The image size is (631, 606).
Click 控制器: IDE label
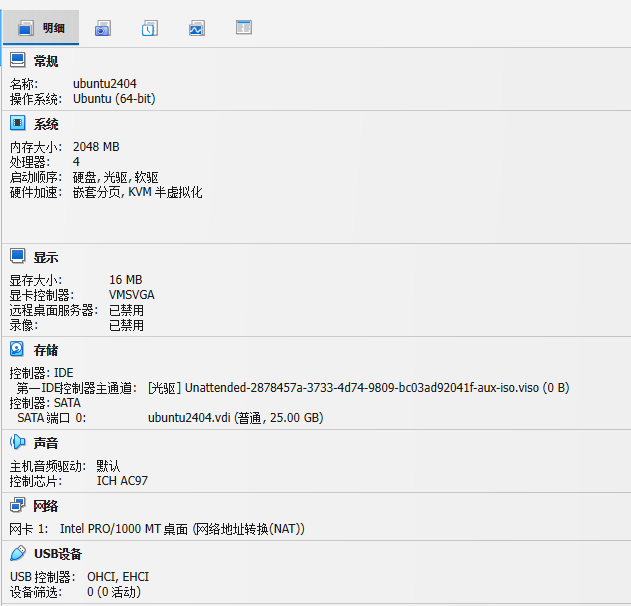pyautogui.click(x=41, y=373)
